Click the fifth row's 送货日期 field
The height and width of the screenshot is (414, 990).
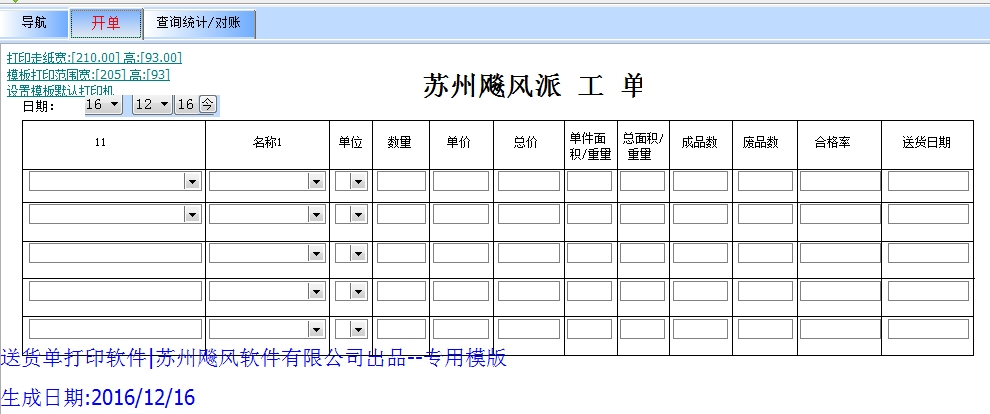929,329
